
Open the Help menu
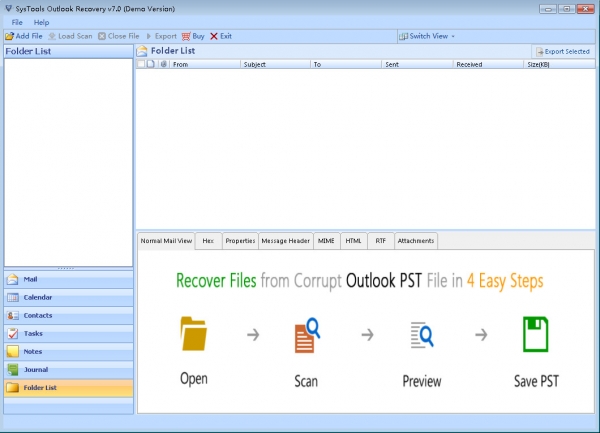[41, 23]
